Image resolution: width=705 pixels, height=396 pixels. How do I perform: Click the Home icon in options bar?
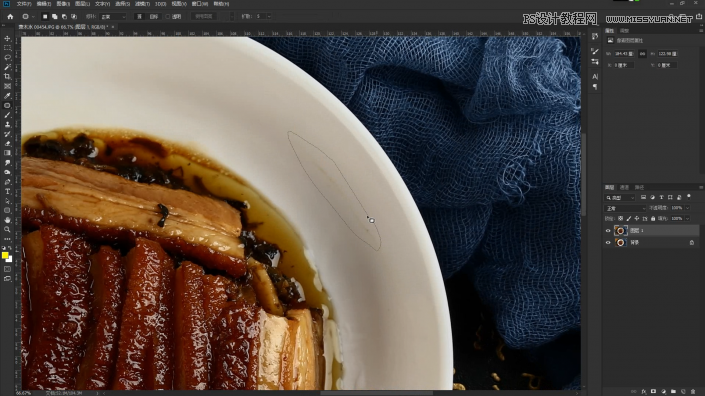10,16
